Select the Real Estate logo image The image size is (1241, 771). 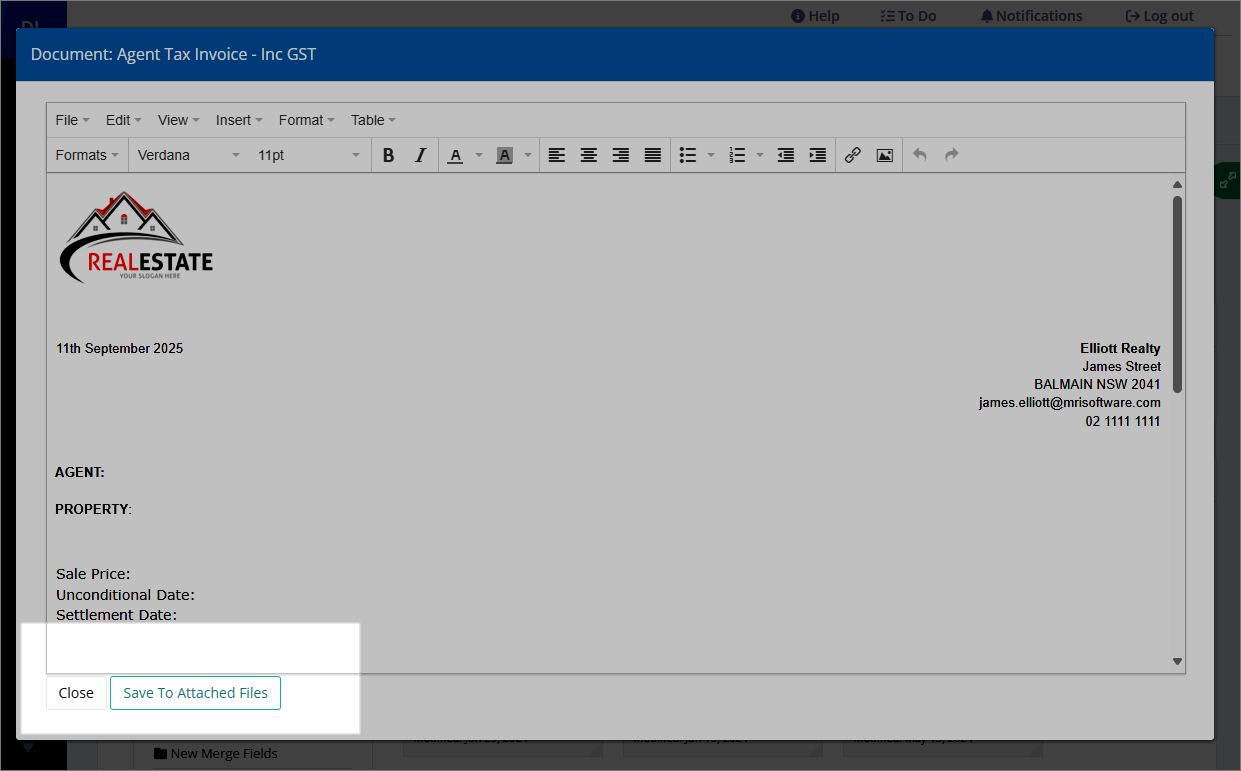[x=136, y=236]
